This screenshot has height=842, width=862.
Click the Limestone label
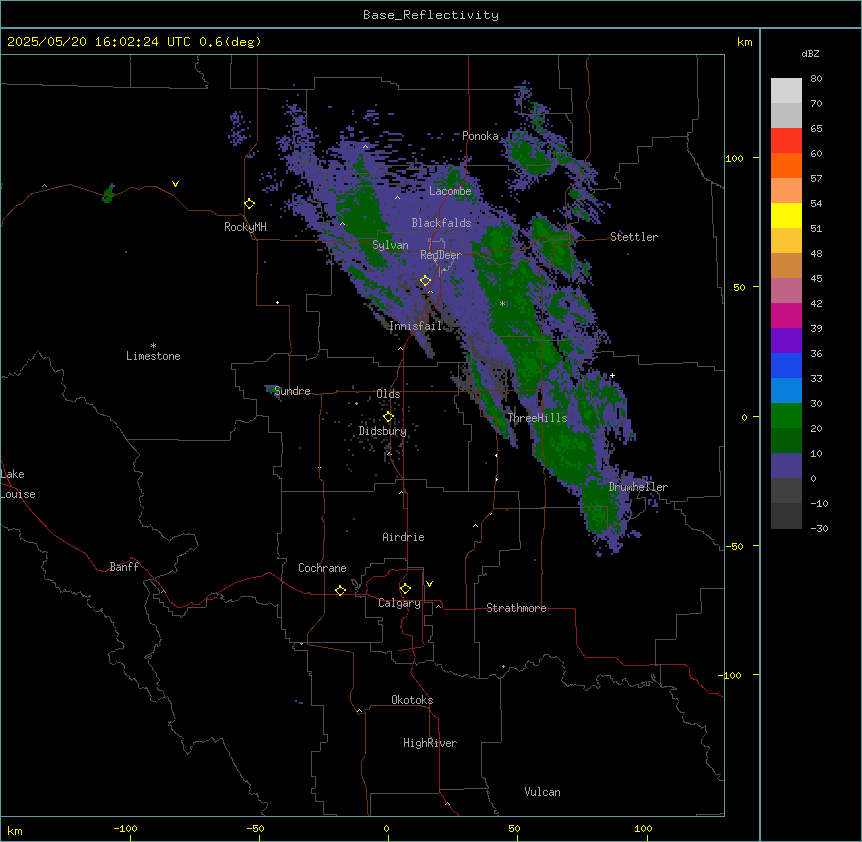pos(153,356)
